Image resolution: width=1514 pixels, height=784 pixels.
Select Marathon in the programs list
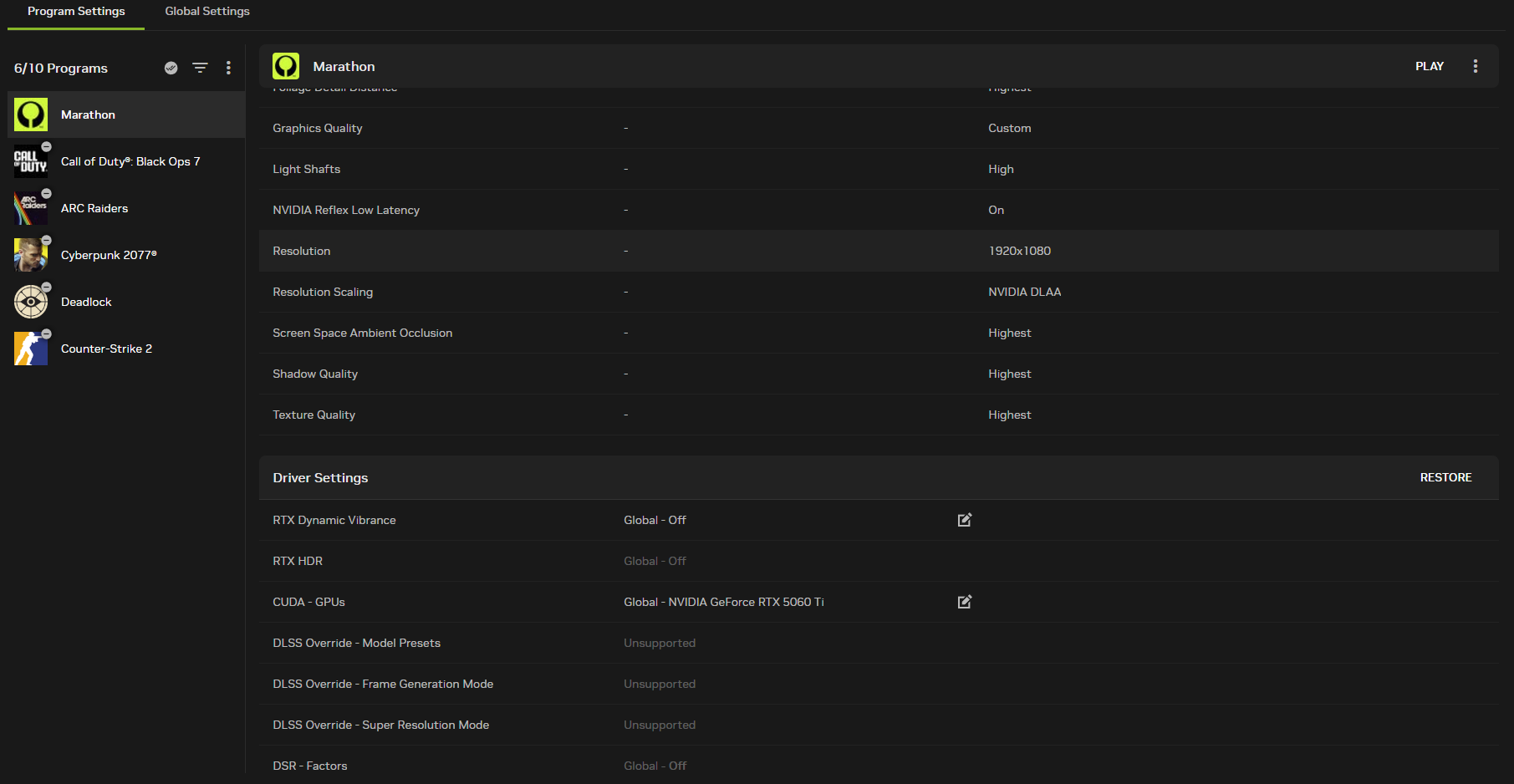click(88, 115)
